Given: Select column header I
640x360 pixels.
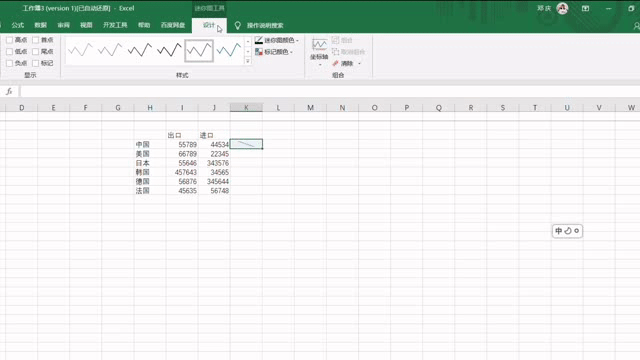Looking at the screenshot, I should click(x=182, y=108).
